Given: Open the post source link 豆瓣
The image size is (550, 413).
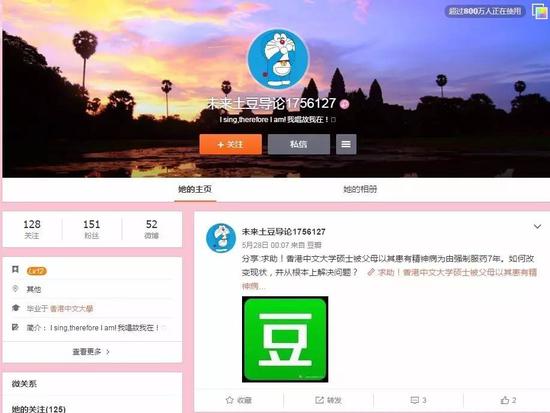Looking at the screenshot, I should (314, 245).
